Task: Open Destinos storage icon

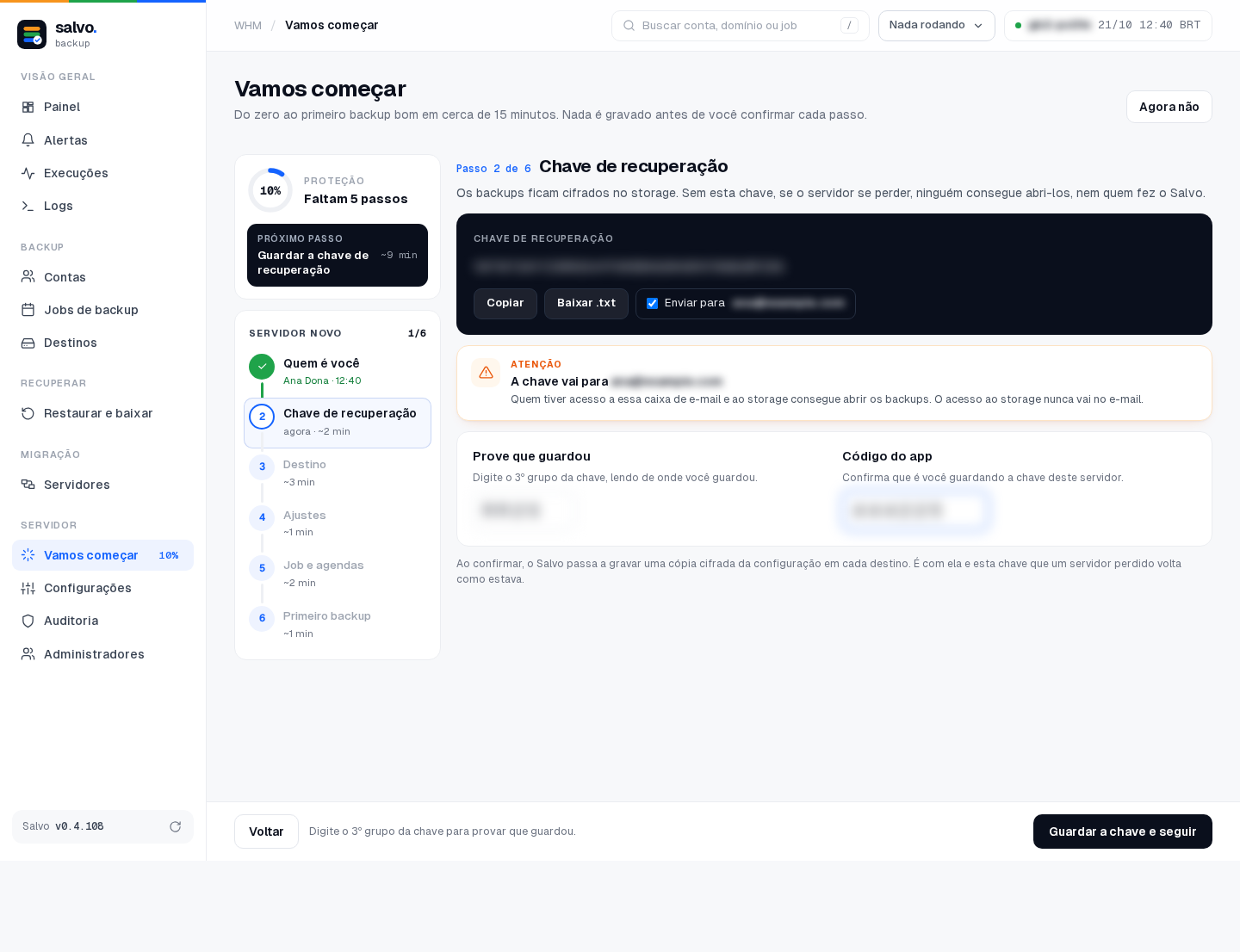Action: [28, 343]
